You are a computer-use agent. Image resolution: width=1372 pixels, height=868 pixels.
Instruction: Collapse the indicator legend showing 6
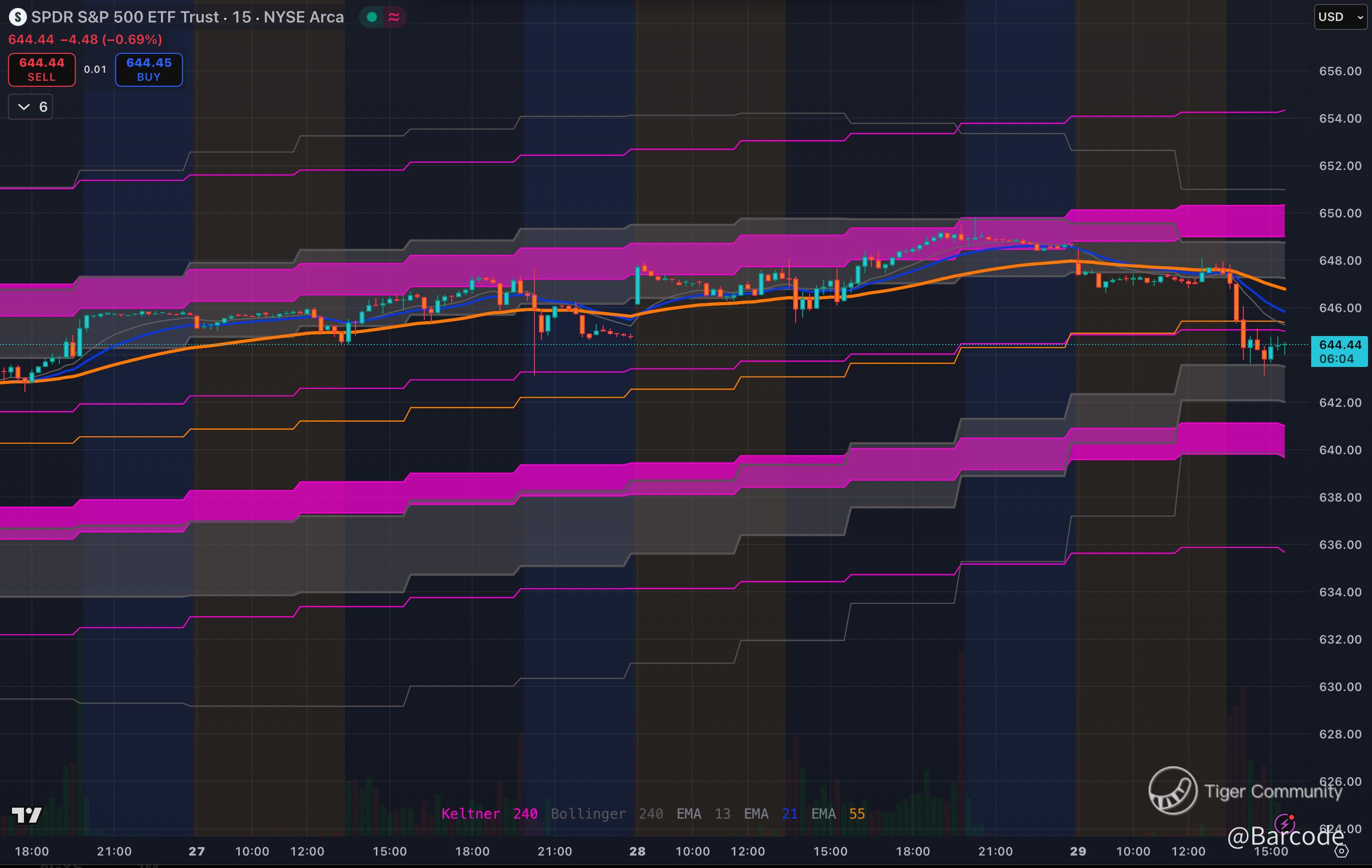point(30,107)
